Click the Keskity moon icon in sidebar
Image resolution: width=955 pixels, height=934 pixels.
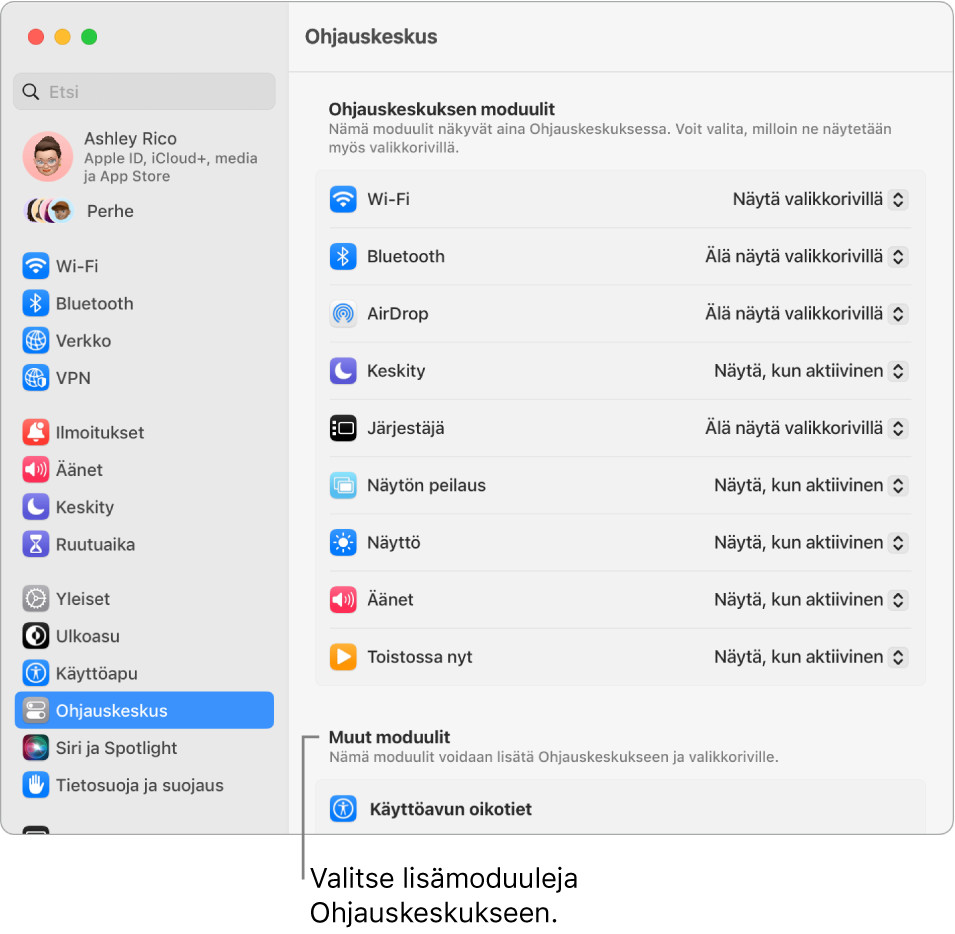pyautogui.click(x=37, y=506)
